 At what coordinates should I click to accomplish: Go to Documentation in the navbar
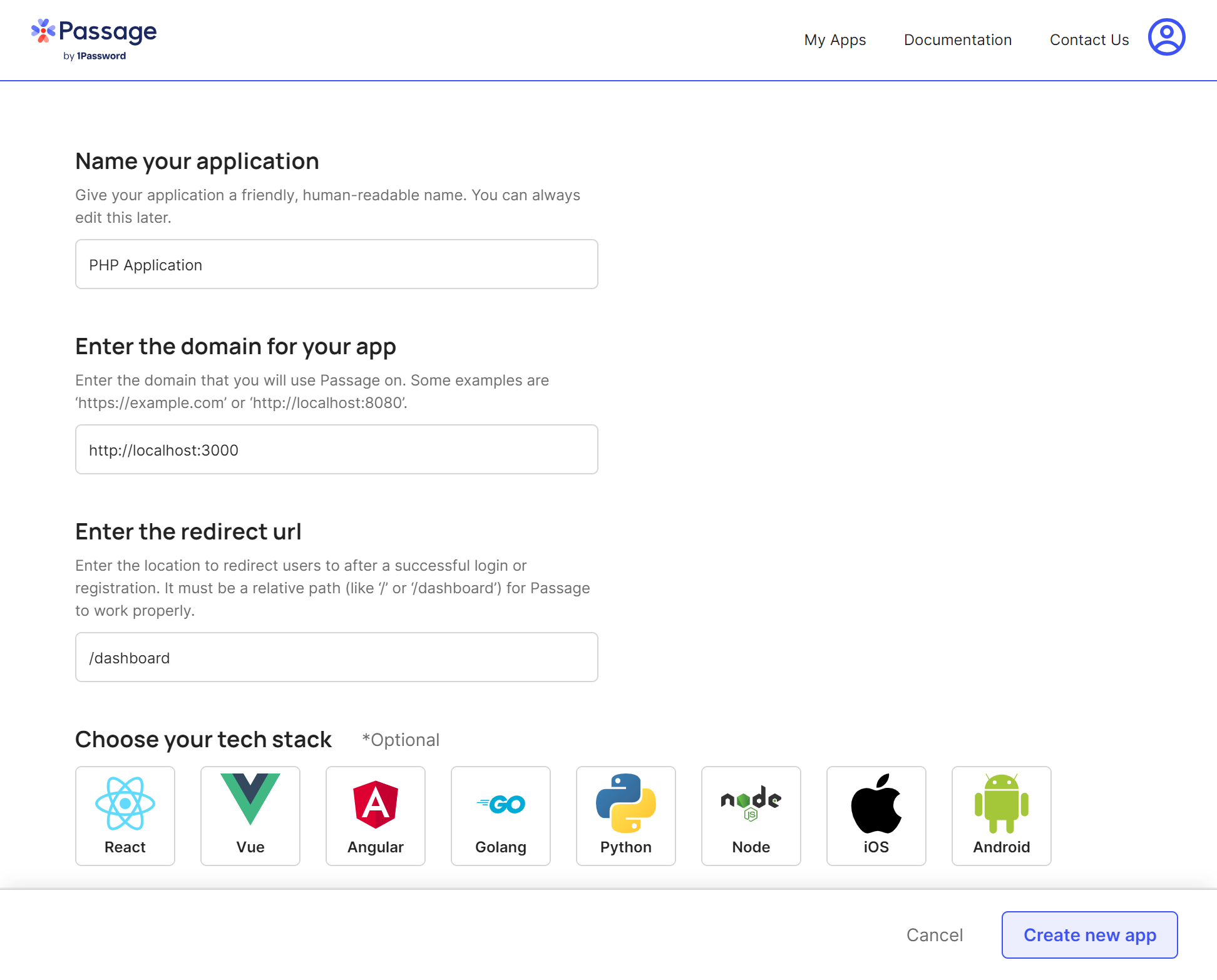(958, 40)
